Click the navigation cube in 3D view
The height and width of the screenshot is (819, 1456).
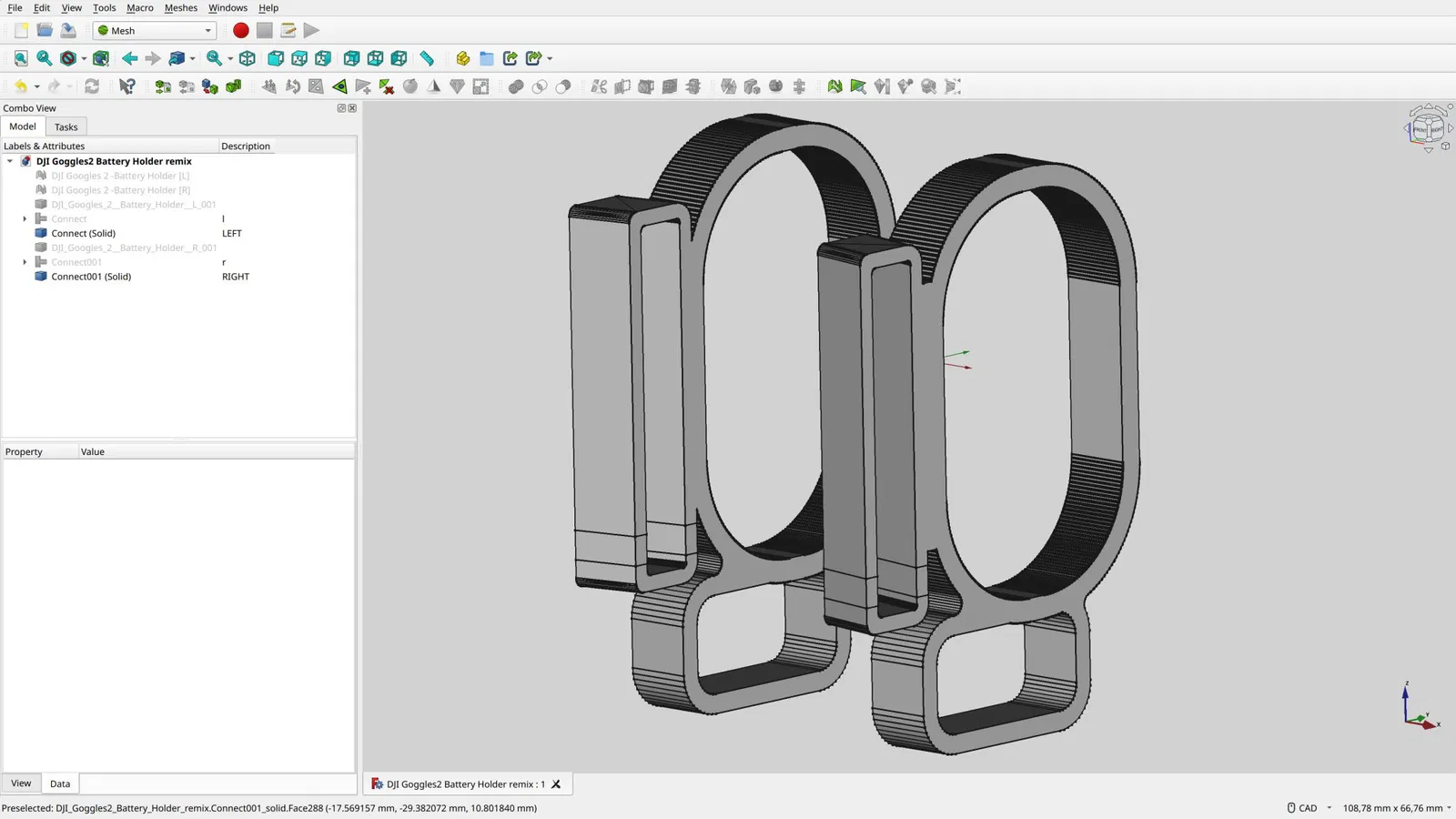tap(1427, 128)
